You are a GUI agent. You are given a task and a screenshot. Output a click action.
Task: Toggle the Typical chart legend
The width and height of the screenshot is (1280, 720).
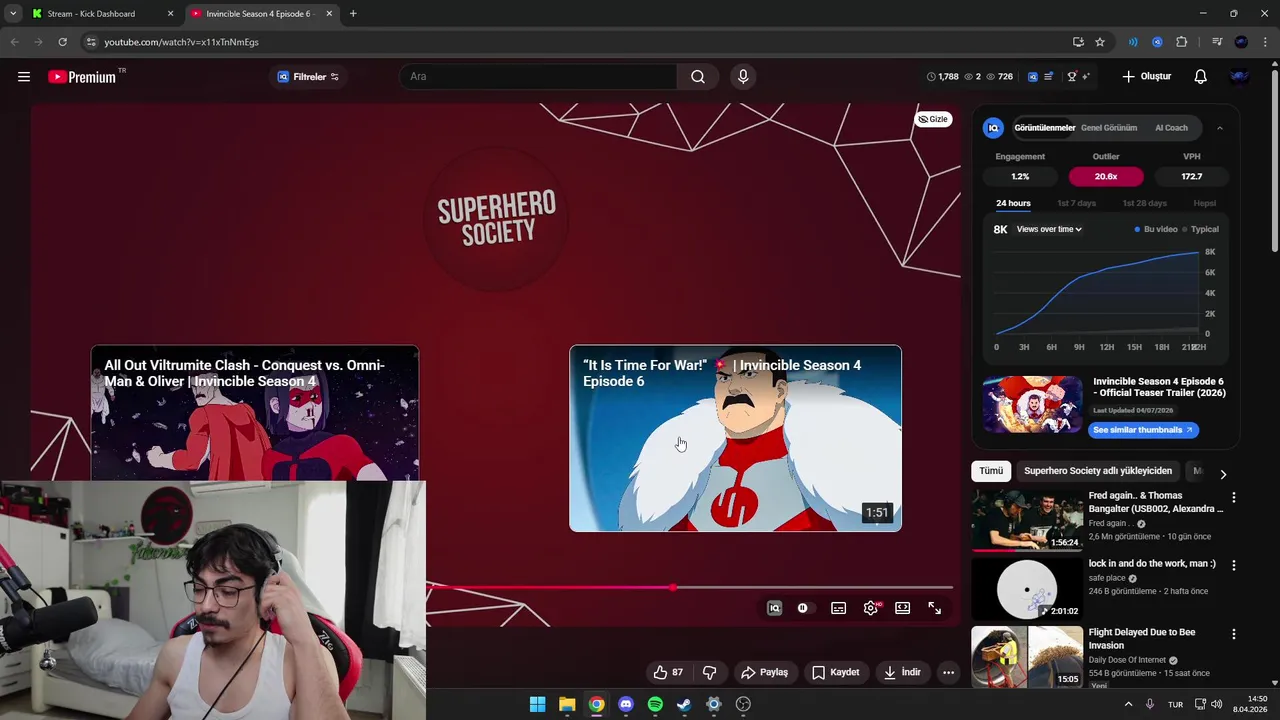(x=1201, y=229)
